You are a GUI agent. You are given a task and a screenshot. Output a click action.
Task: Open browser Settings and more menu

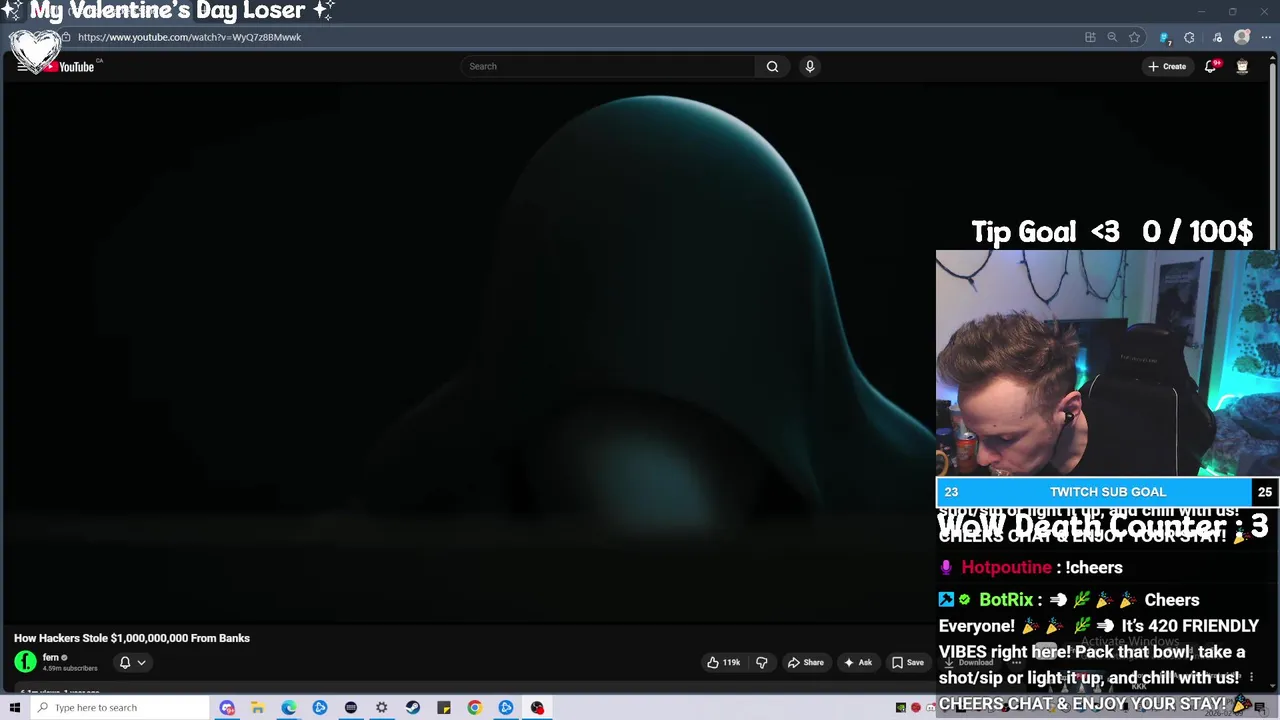(x=1266, y=37)
